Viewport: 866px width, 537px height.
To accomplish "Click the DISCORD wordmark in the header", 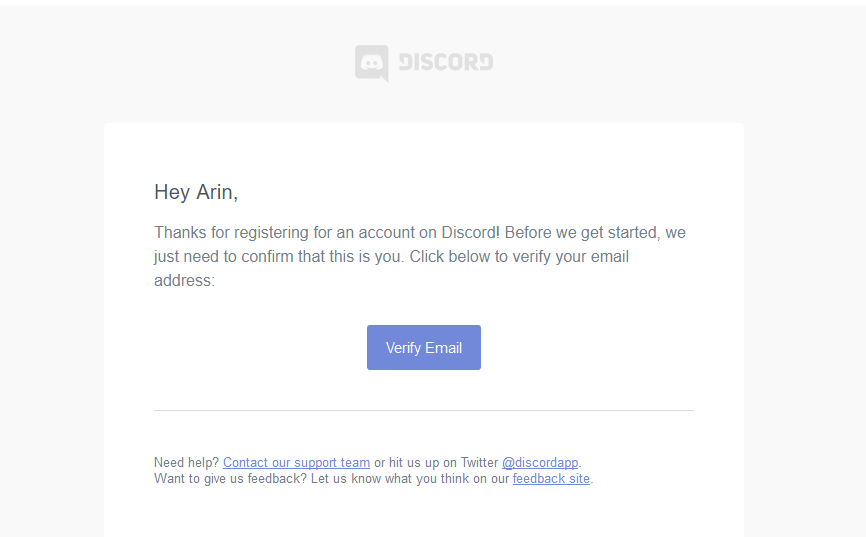I will [446, 62].
